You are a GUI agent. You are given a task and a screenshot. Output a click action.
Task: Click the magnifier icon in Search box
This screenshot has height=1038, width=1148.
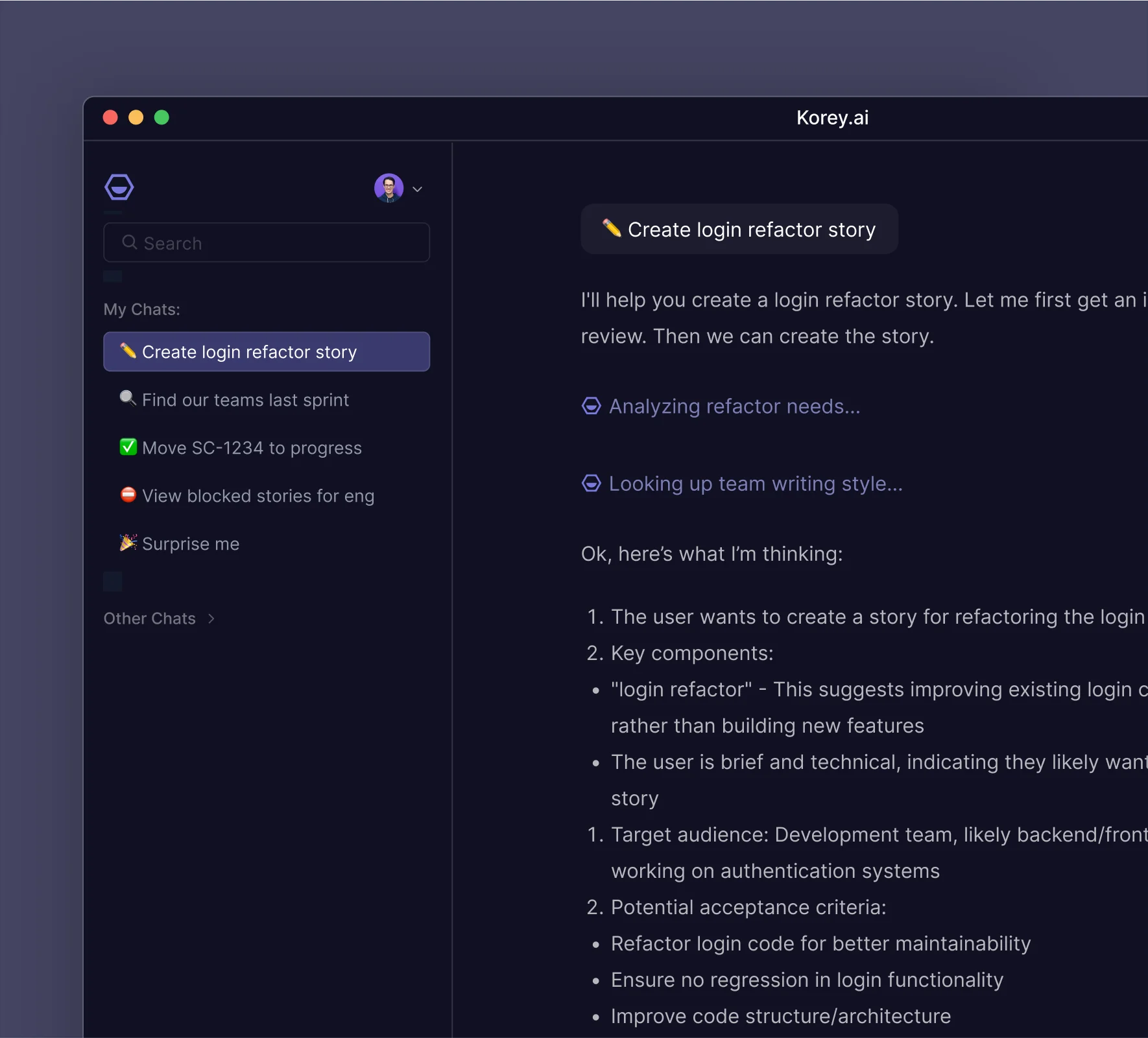(130, 242)
